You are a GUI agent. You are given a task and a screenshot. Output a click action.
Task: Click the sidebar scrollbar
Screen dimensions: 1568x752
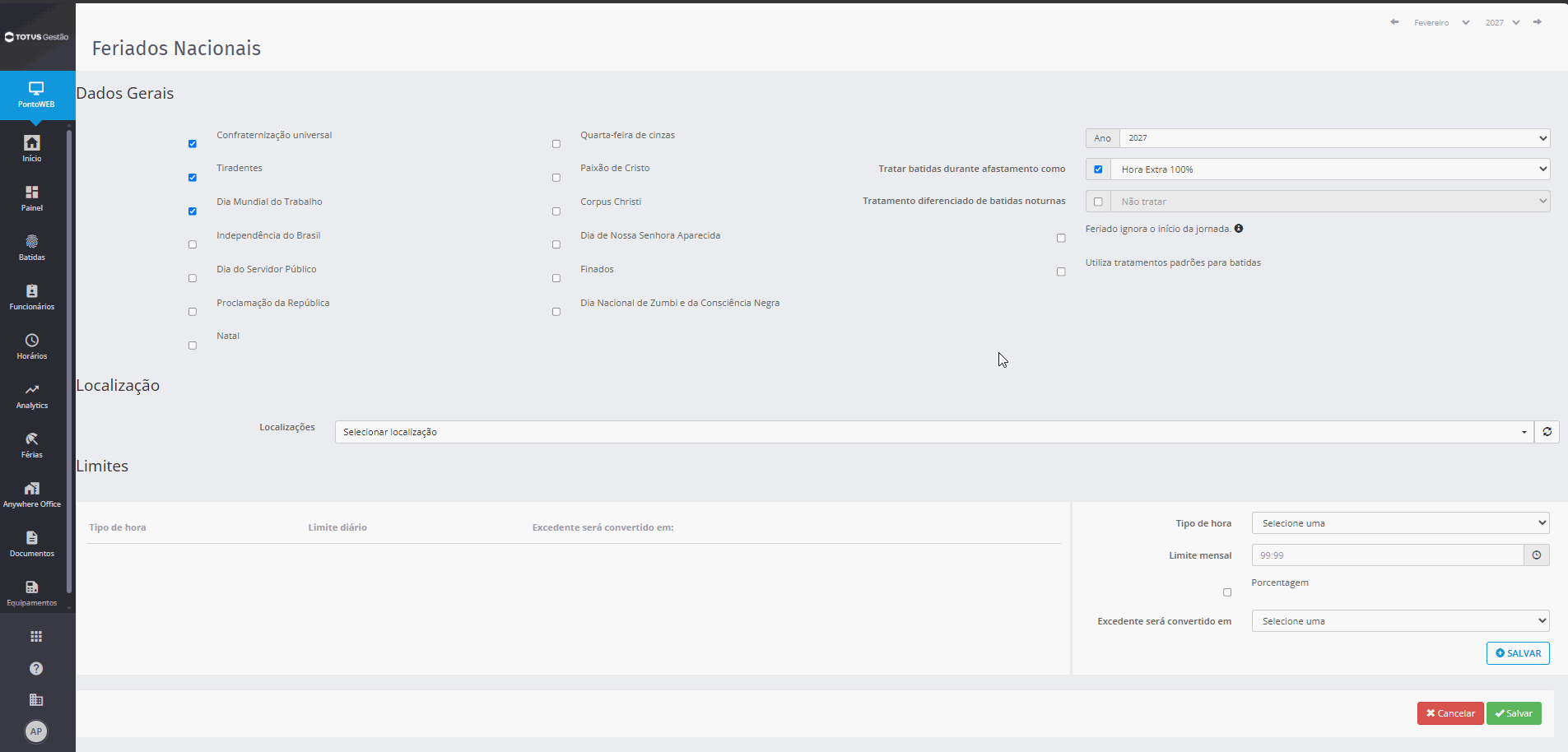point(69,362)
